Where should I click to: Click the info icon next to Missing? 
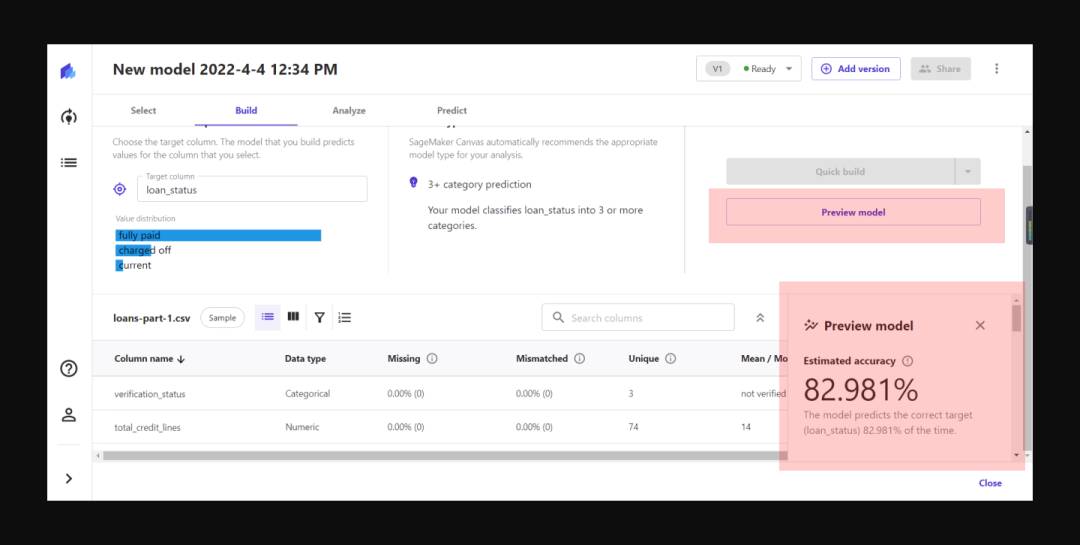(x=432, y=359)
